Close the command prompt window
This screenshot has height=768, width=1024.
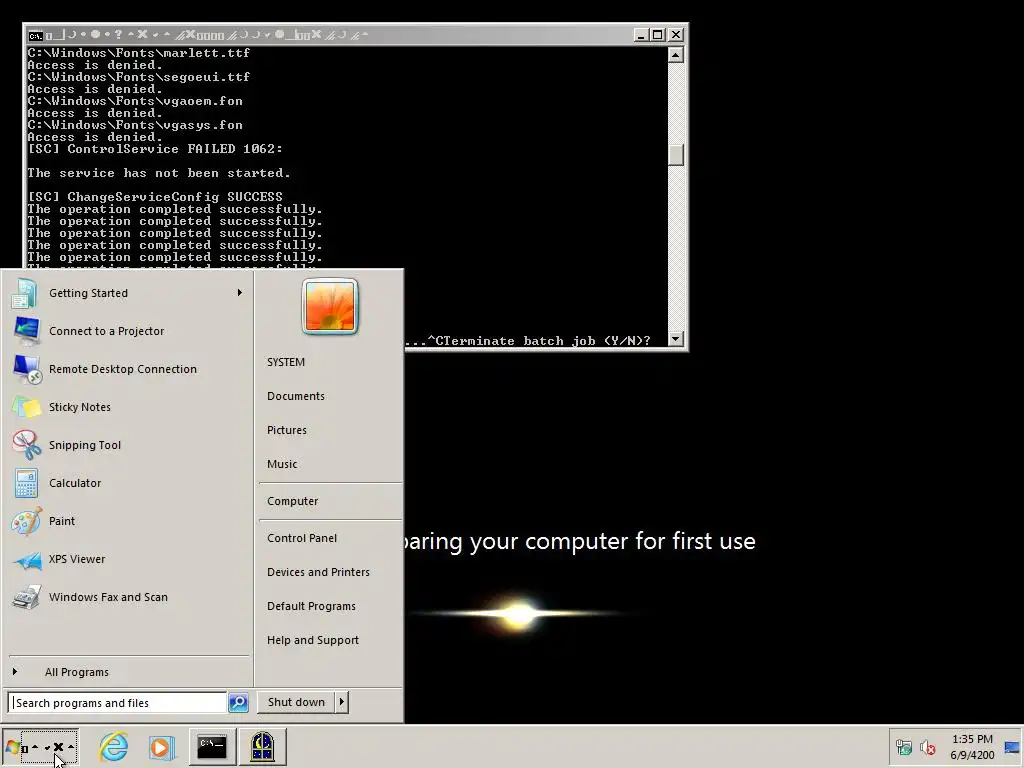676,35
